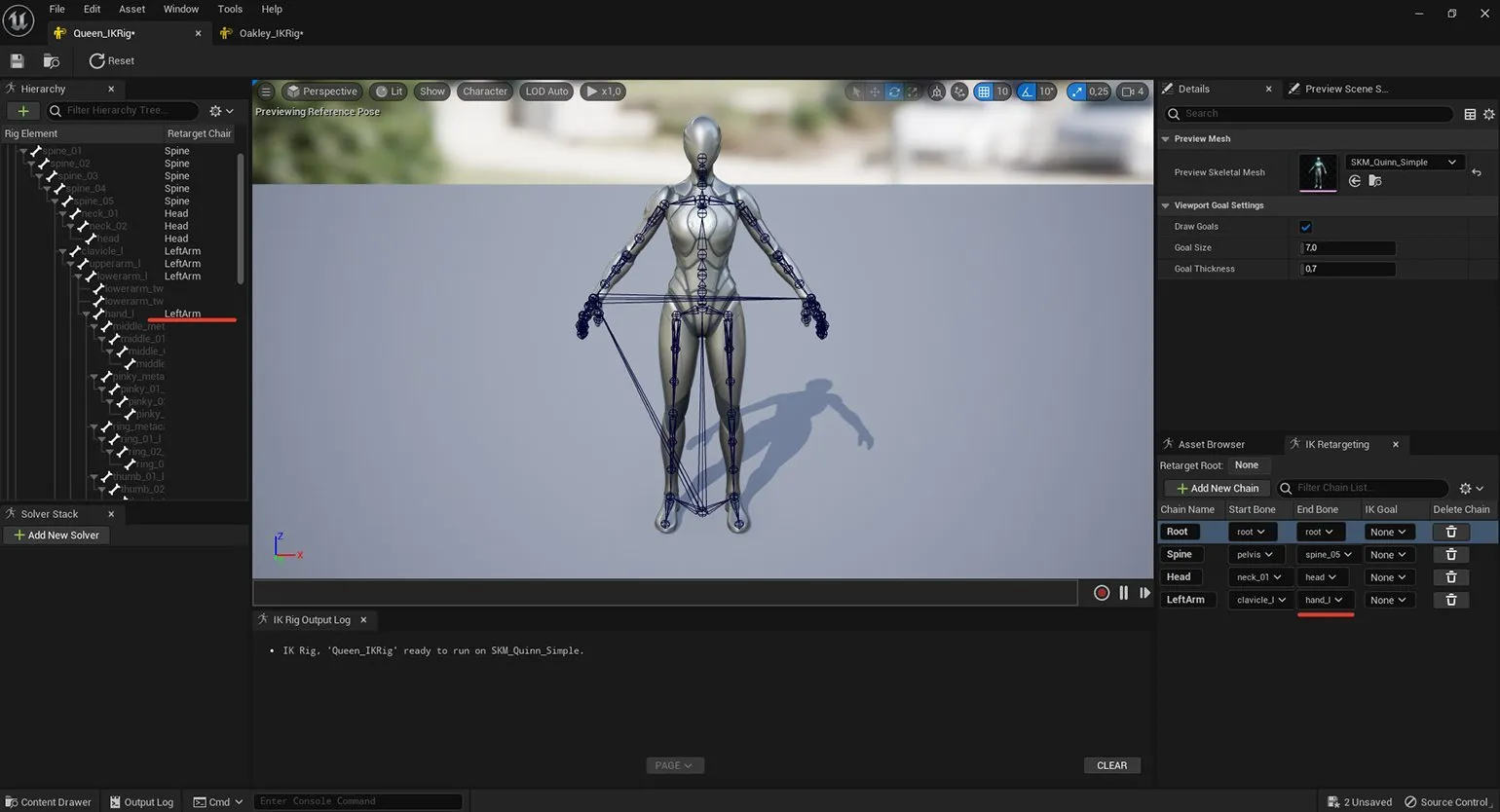
Task: Click the Add New Chain button
Action: 1217,488
